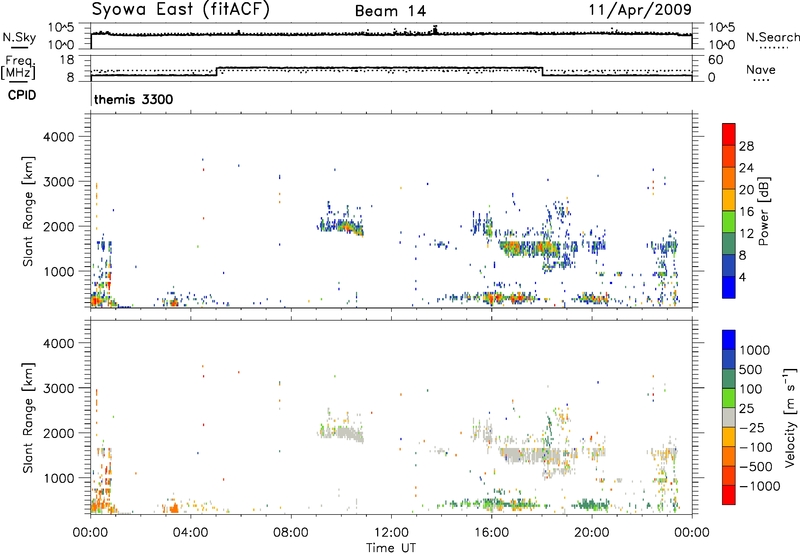Viewport: 800px width, 554px height.
Task: Click the 'Nave' legend label
Action: (x=761, y=69)
